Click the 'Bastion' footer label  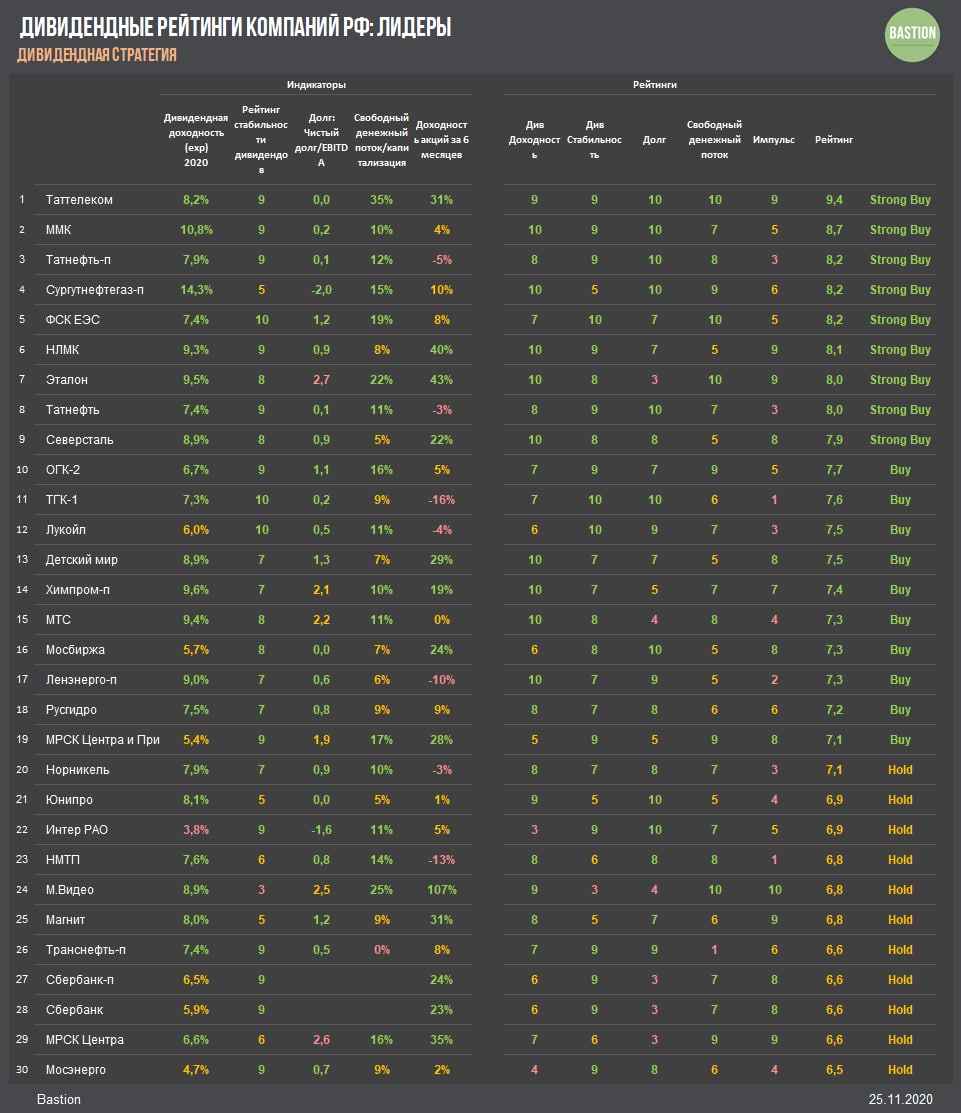(x=58, y=1100)
